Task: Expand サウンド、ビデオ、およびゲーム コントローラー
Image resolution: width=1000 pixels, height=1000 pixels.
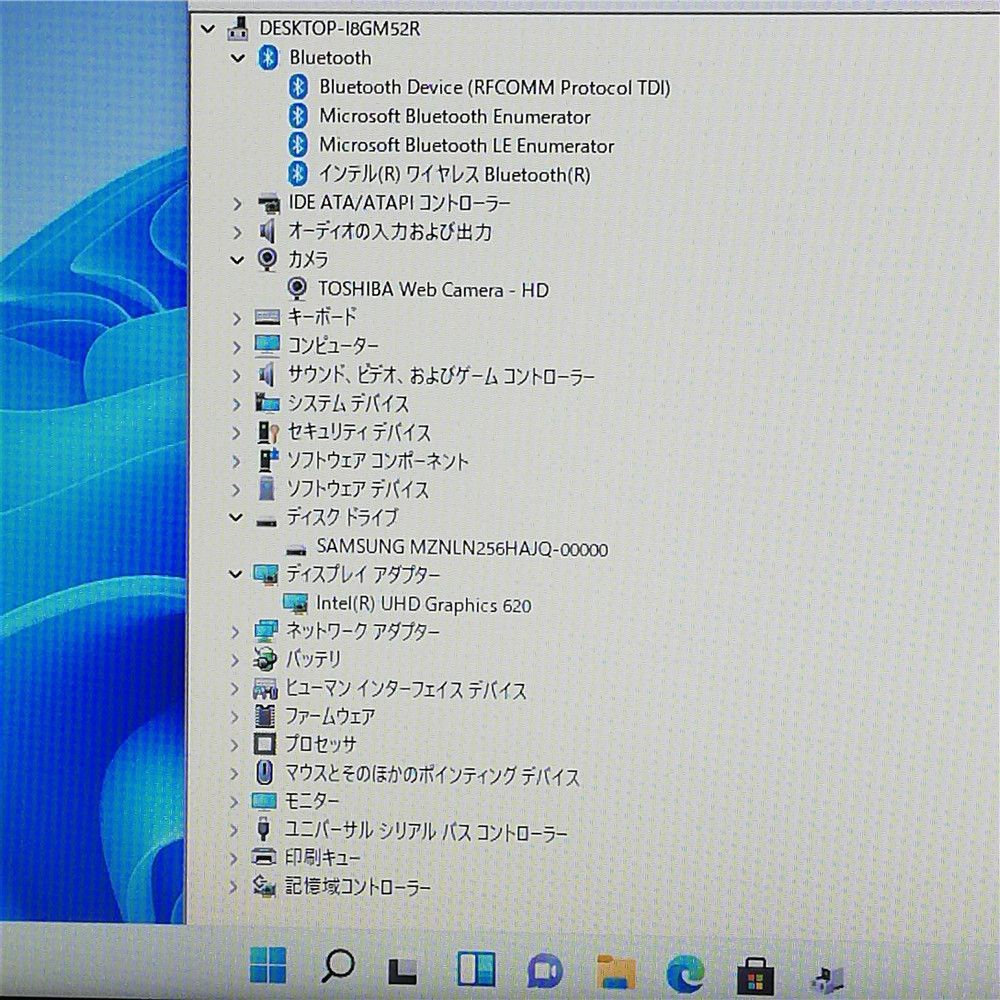Action: click(x=237, y=376)
